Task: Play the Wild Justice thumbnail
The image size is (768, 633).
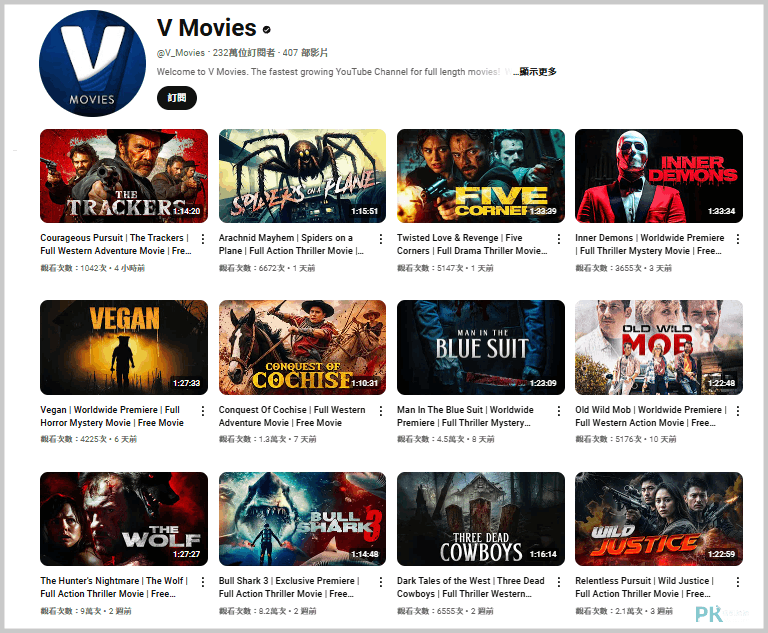Action: (x=659, y=519)
